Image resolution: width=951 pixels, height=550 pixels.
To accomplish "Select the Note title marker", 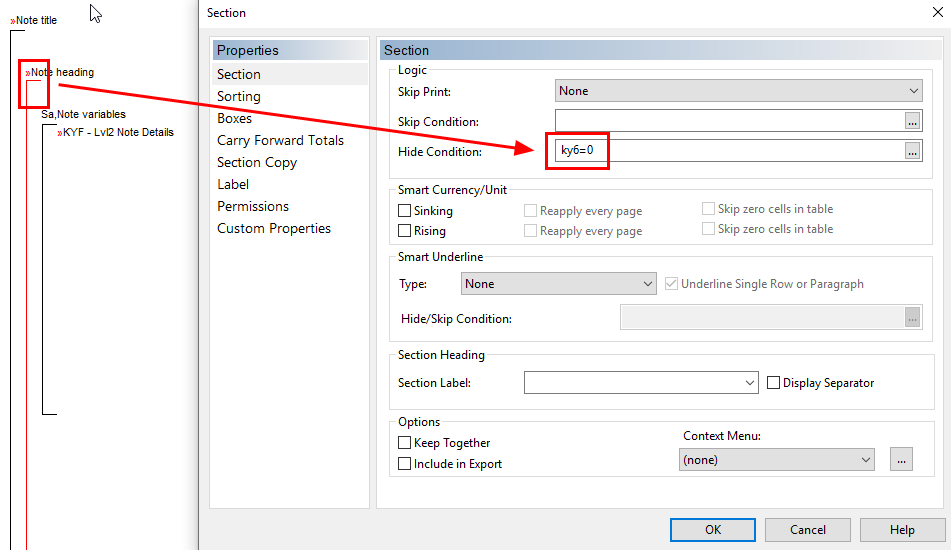I will 33,20.
